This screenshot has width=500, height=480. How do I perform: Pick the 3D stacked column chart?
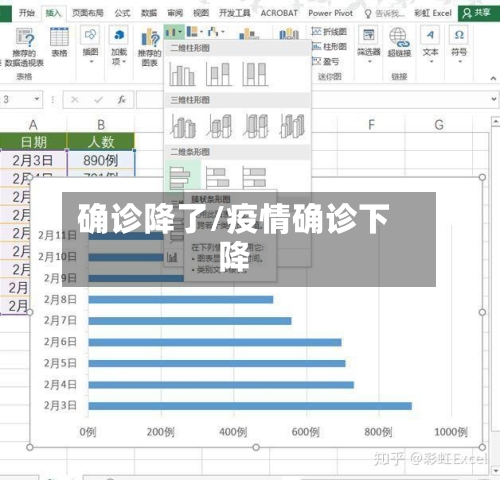coord(219,126)
